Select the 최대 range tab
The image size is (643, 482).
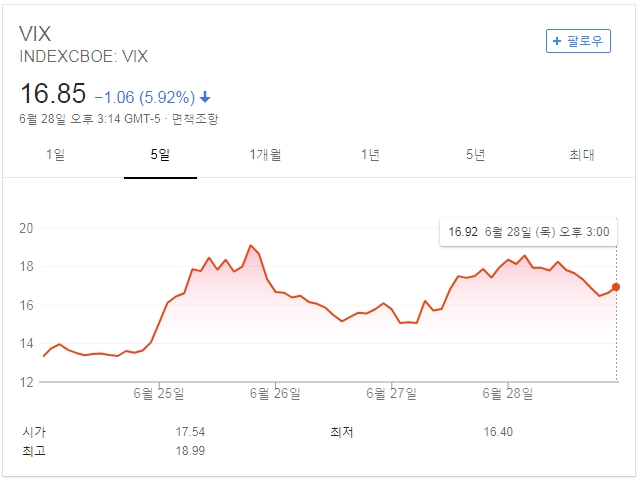point(582,155)
